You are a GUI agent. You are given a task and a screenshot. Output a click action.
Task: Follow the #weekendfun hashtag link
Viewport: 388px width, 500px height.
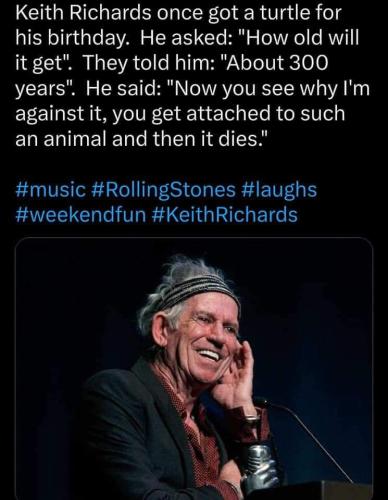81,215
